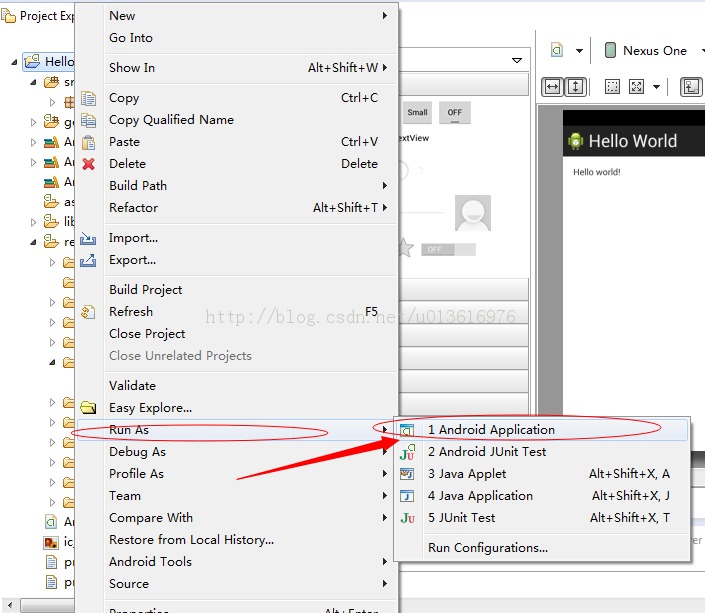
Task: Expand the libs folder tree node
Action: tap(33, 222)
